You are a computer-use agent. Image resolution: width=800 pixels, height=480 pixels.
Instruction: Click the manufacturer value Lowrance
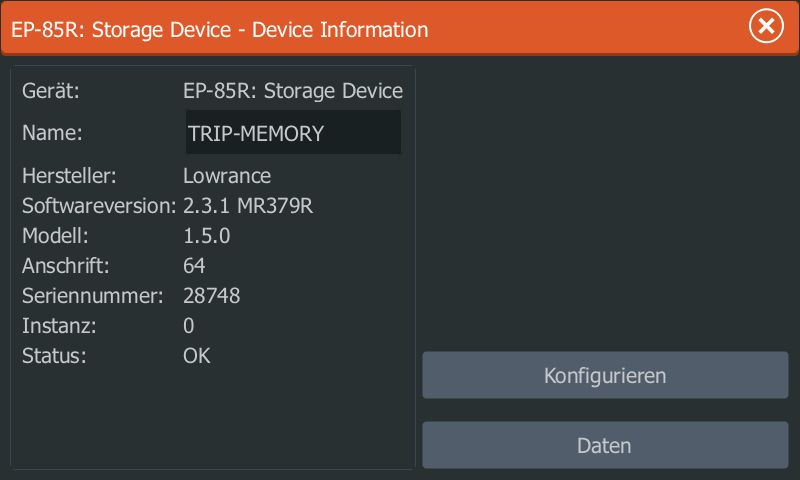pos(227,176)
